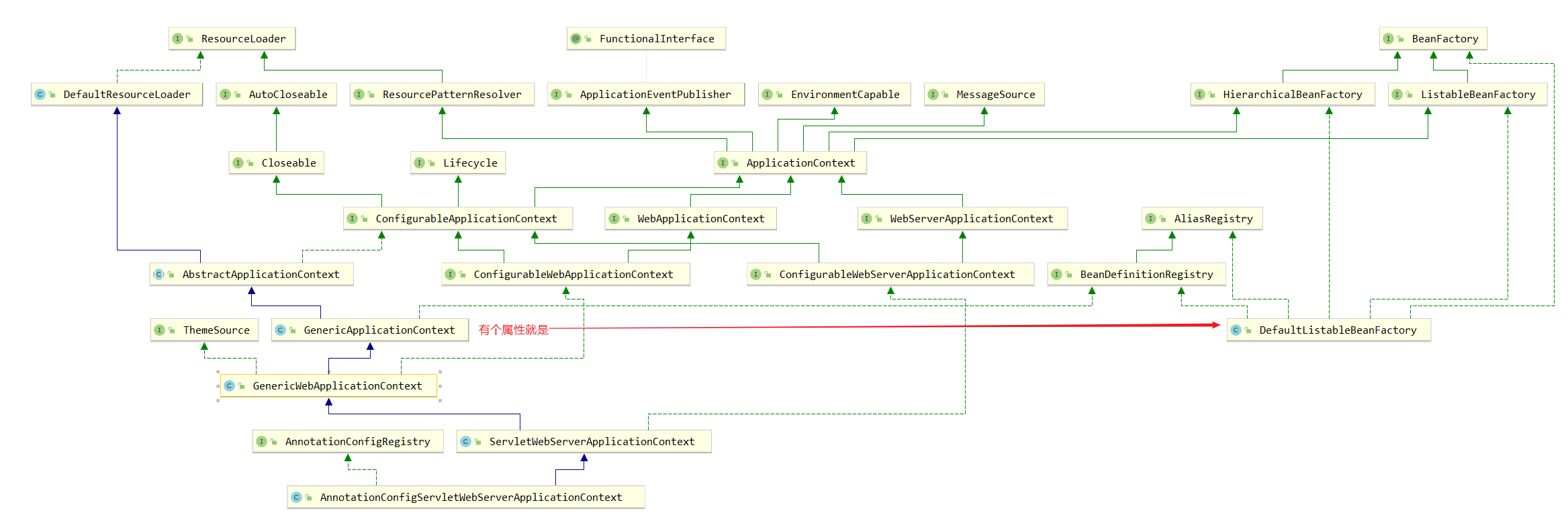Click the ResourcePatternResolver node
The width and height of the screenshot is (1568, 515).
click(442, 95)
